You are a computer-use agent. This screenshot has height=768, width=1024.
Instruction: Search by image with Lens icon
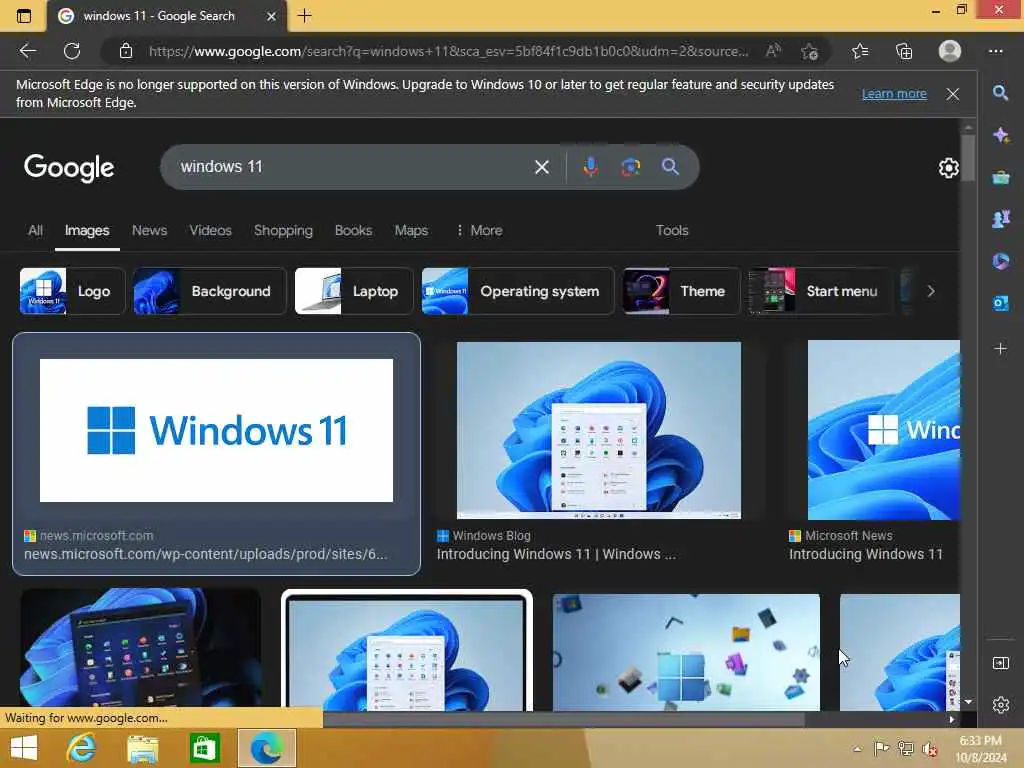pos(630,167)
